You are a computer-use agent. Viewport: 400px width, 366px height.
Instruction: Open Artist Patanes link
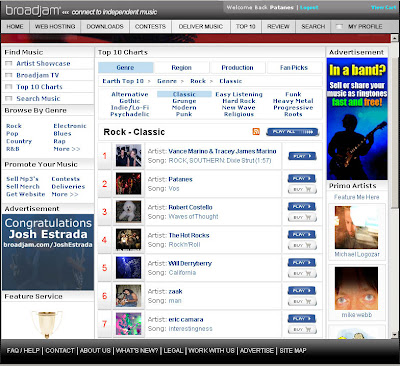(x=180, y=179)
